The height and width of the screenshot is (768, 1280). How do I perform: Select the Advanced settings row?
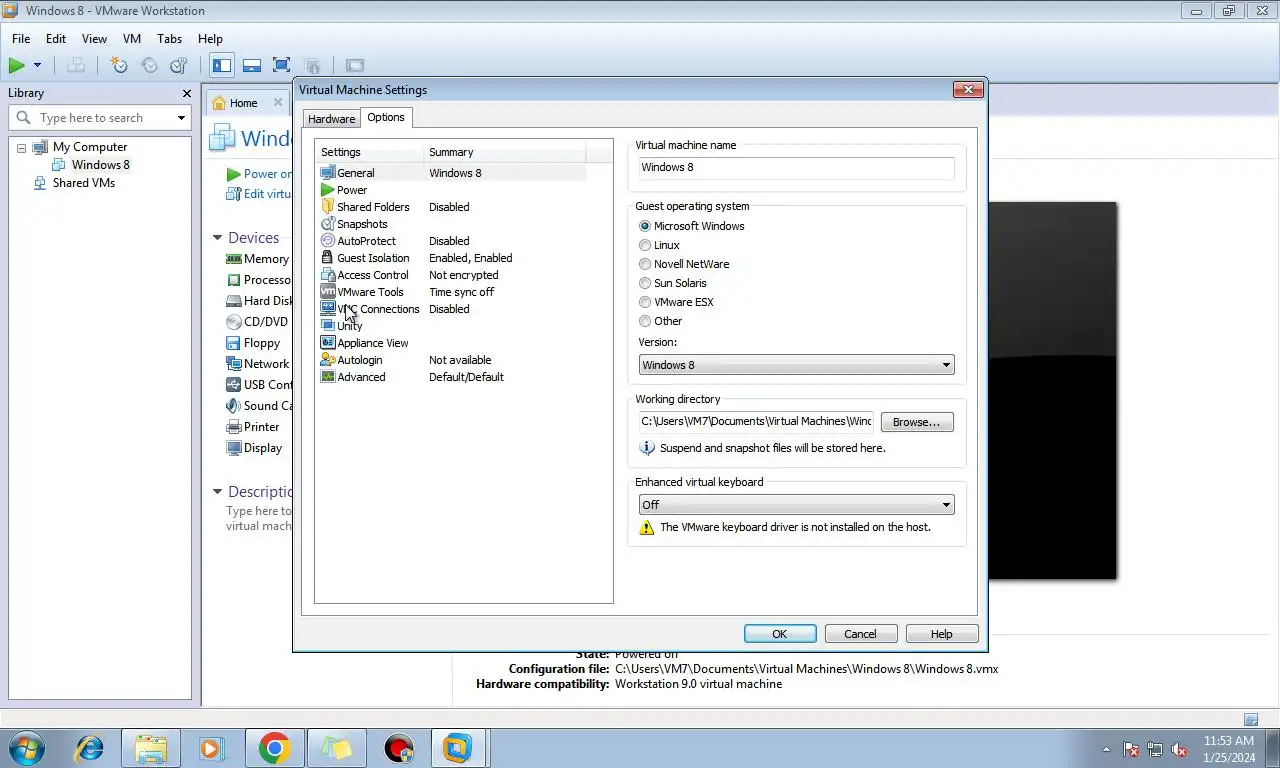pos(452,377)
